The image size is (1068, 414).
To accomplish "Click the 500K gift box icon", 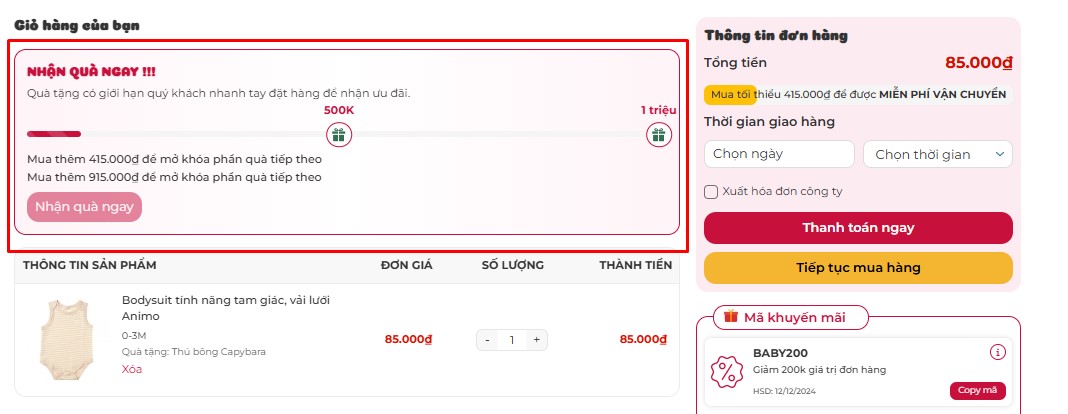I will [339, 135].
